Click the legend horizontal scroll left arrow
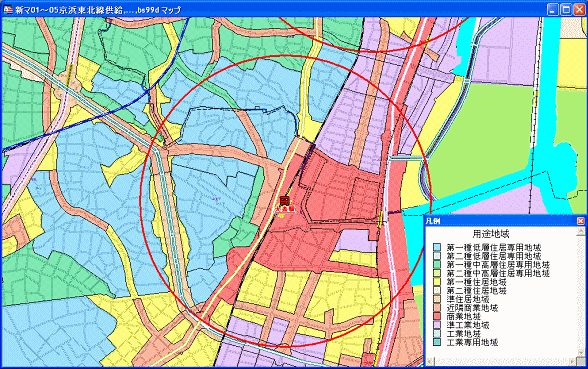 click(x=430, y=362)
